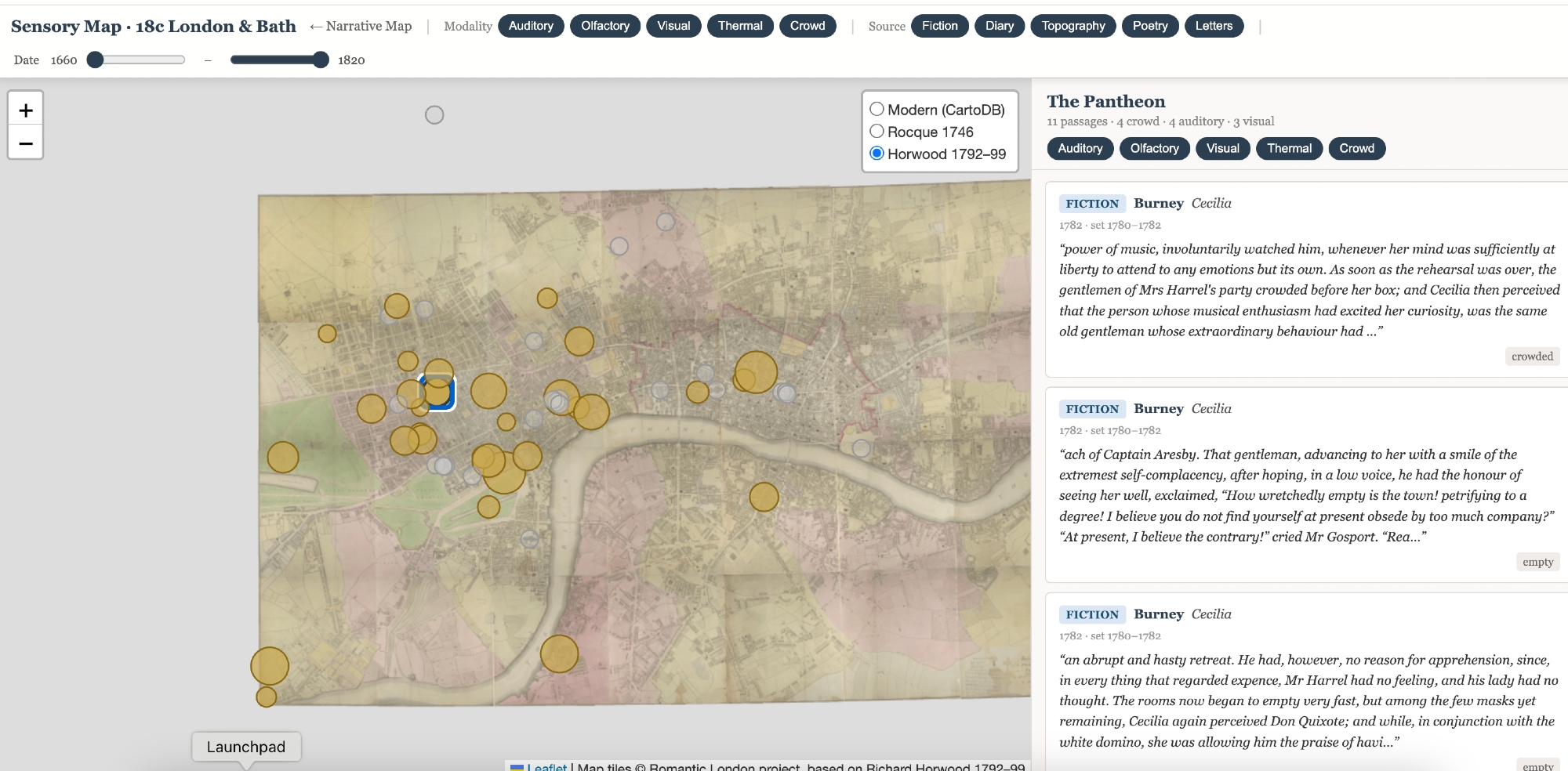Toggle the Letters source filter
This screenshot has height=771, width=1568.
tap(1214, 26)
